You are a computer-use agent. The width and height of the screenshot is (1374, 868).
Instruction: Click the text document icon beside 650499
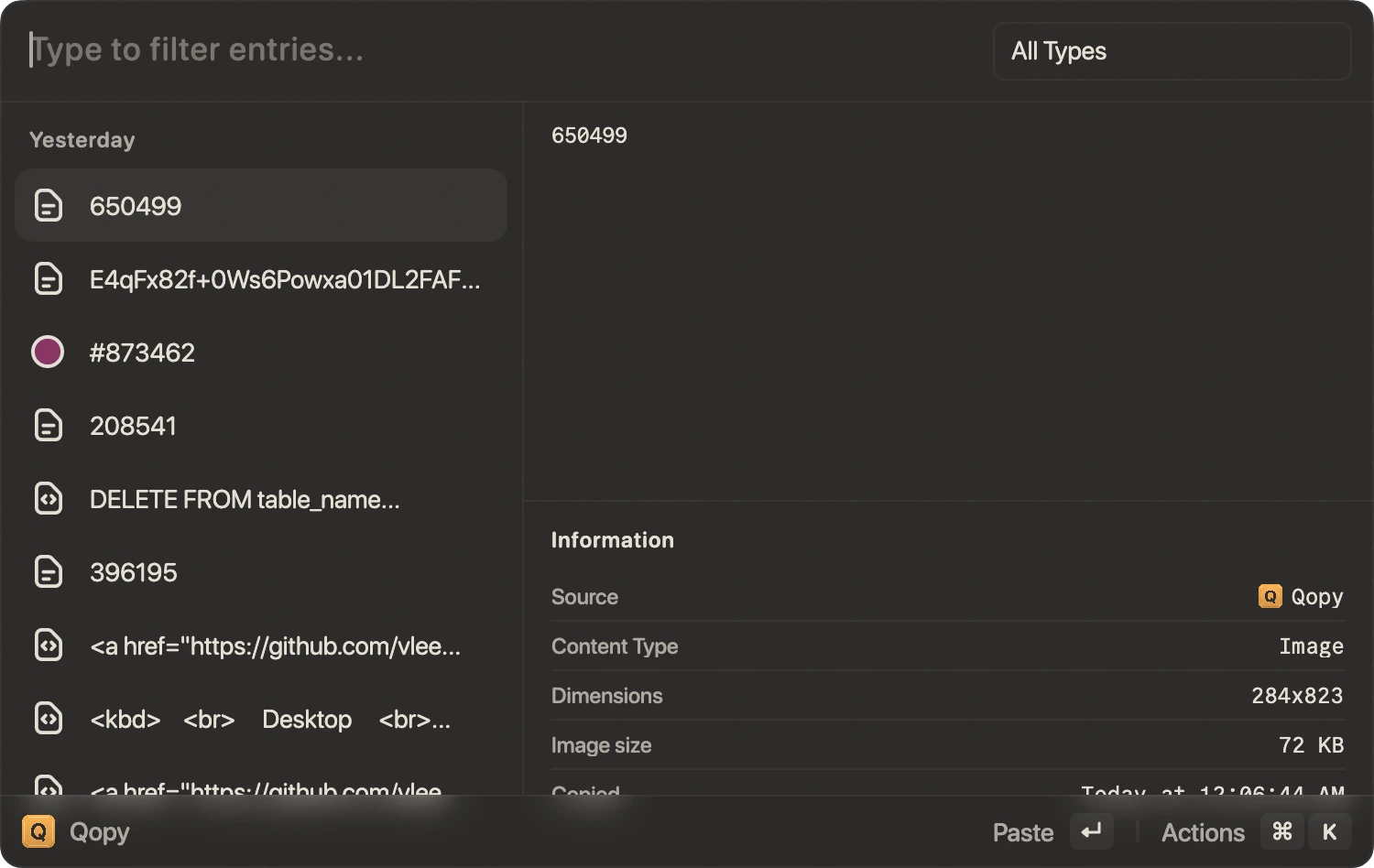tap(48, 205)
